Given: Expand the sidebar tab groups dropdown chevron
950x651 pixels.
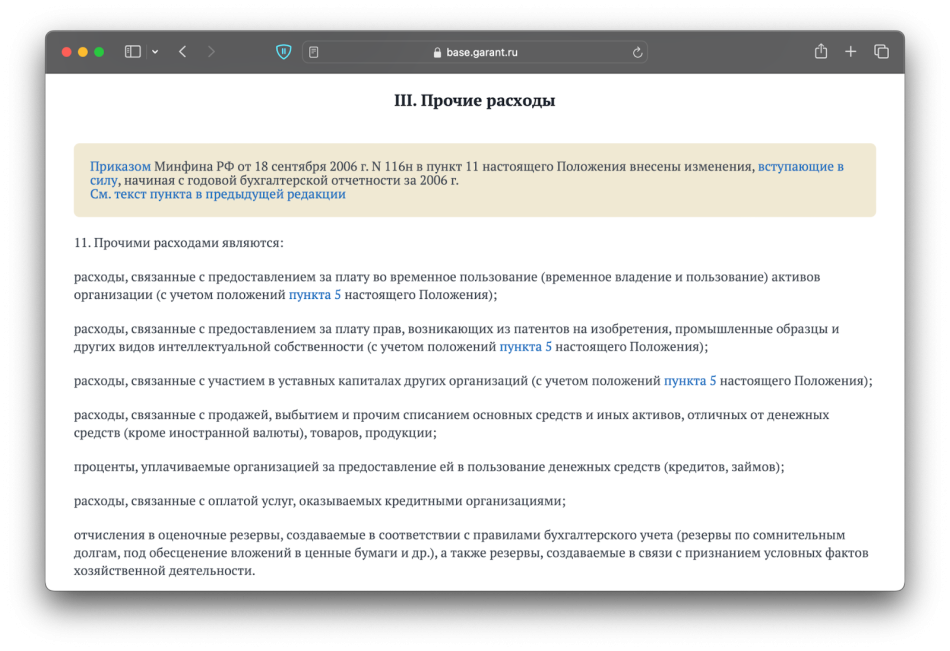Looking at the screenshot, I should (155, 52).
